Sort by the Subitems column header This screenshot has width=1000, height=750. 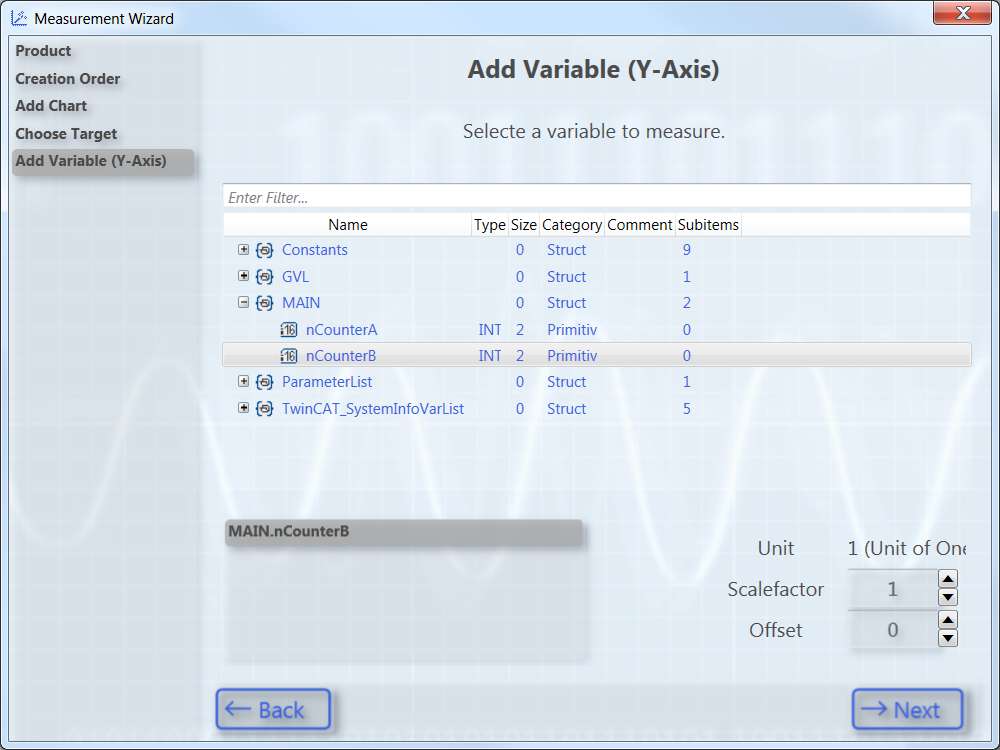pos(708,224)
